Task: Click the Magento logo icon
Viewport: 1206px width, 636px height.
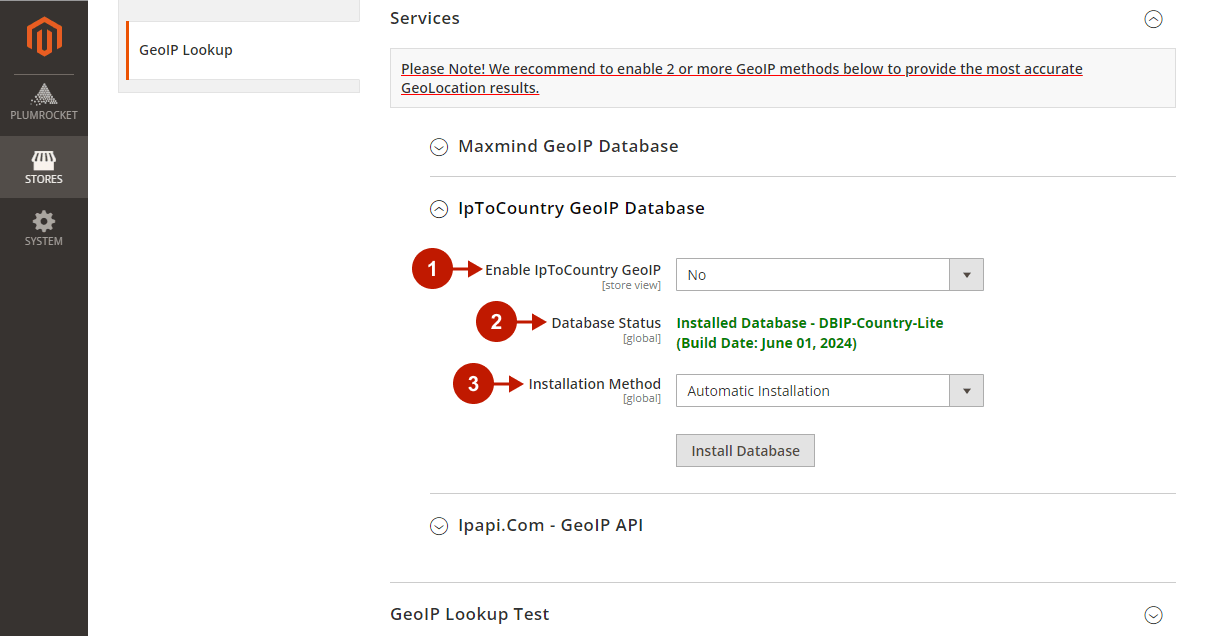Action: pyautogui.click(x=44, y=37)
